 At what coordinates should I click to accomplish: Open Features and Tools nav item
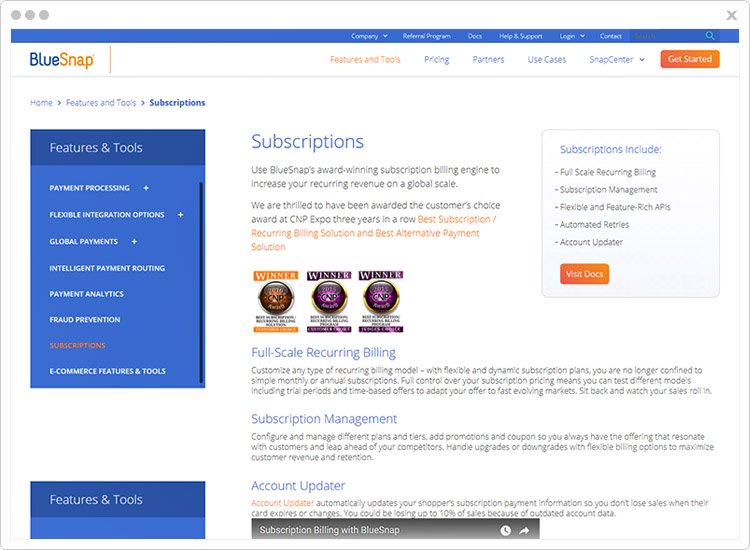click(365, 59)
